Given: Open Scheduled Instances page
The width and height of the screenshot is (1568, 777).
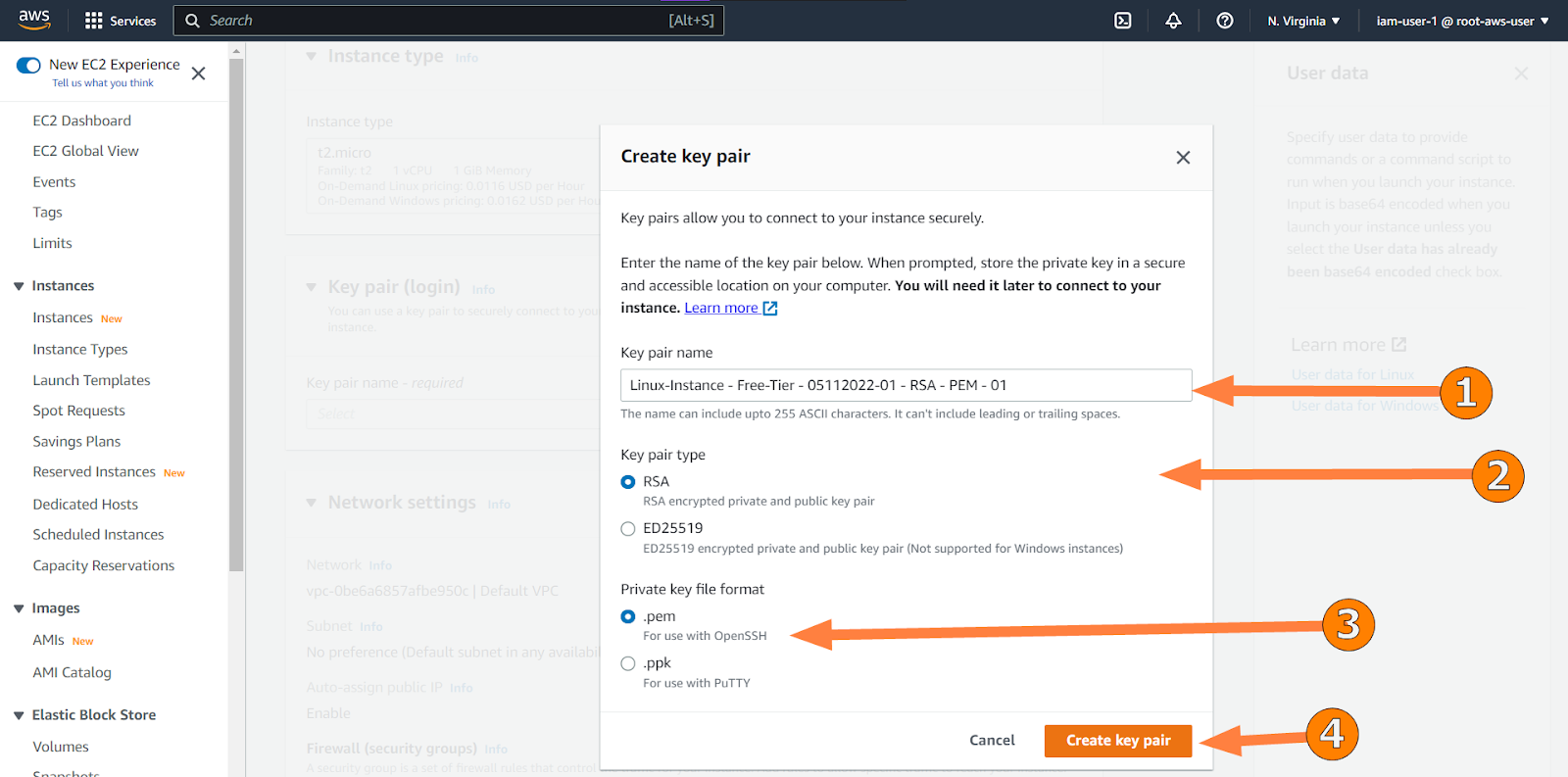Looking at the screenshot, I should click(98, 535).
